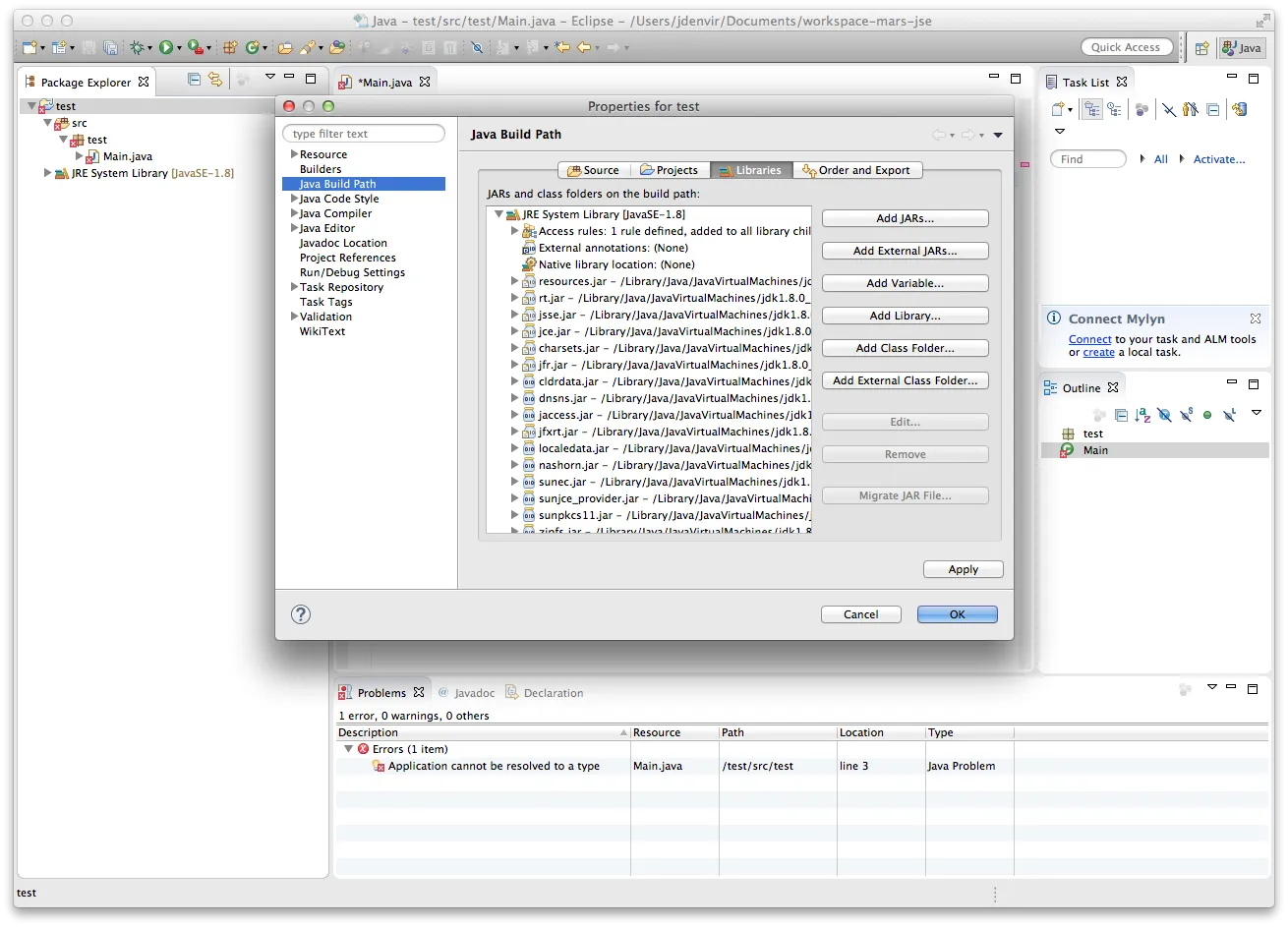Click the filter text field in properties dialog

point(364,134)
